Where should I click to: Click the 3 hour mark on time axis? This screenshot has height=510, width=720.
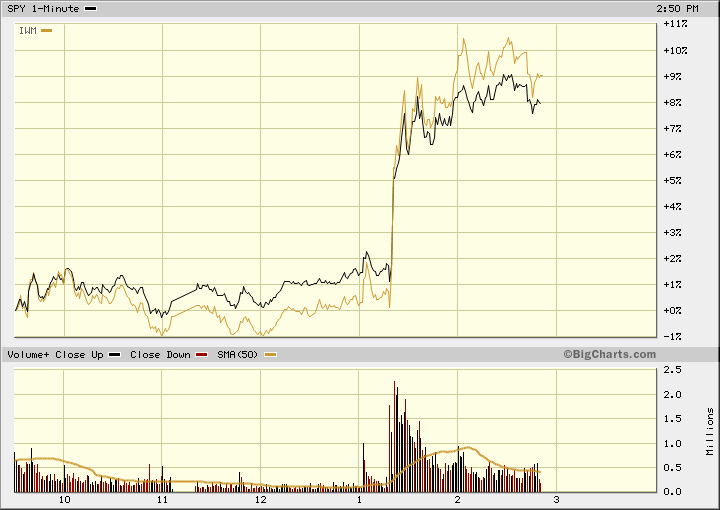(554, 499)
